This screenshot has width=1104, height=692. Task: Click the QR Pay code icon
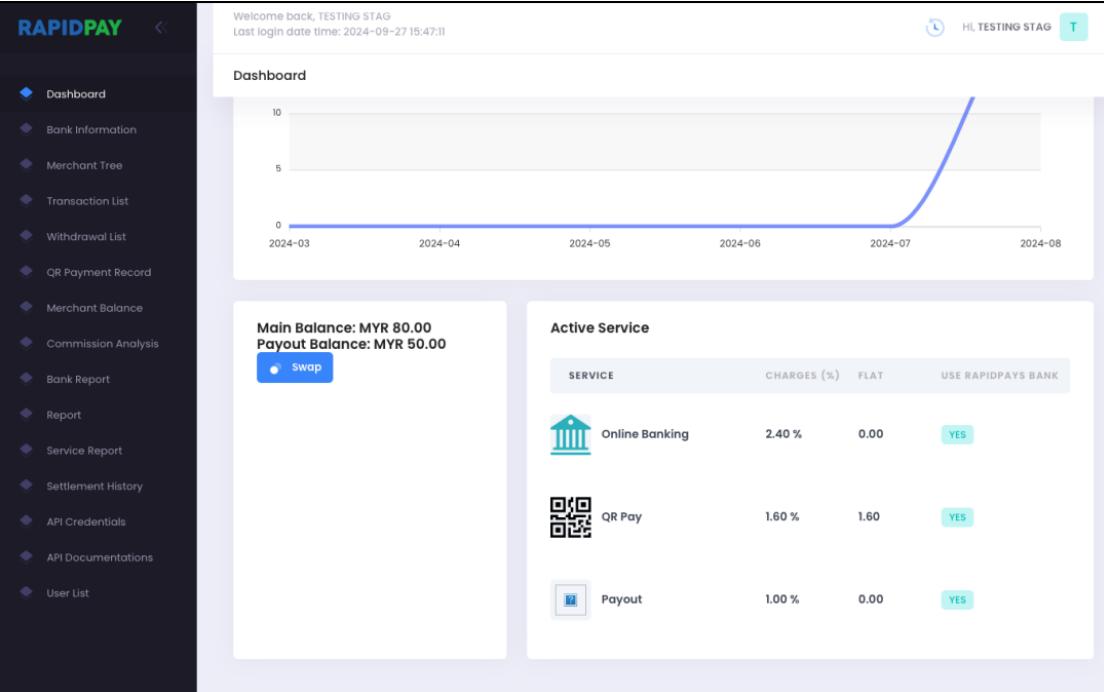click(570, 517)
